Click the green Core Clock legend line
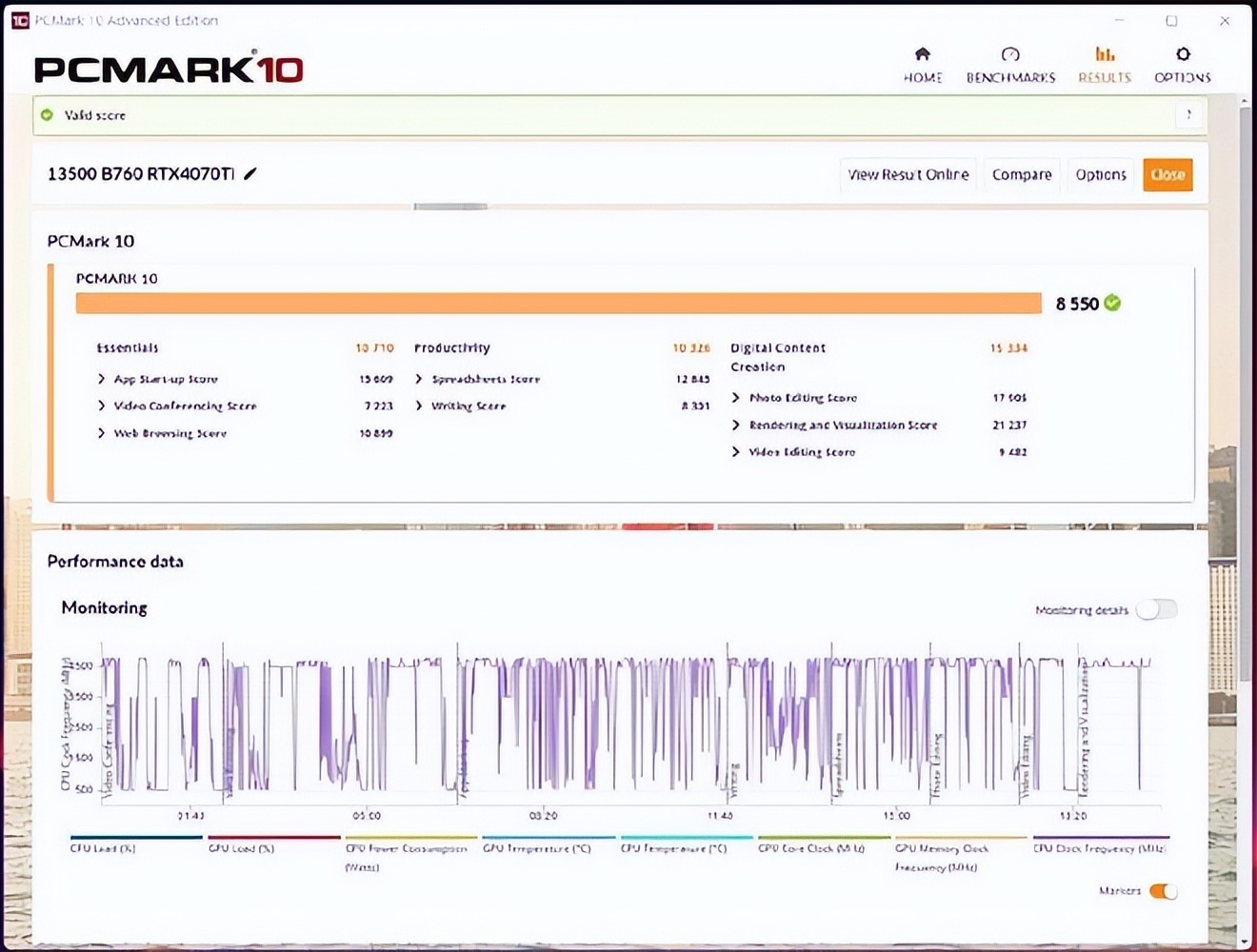 (x=824, y=838)
